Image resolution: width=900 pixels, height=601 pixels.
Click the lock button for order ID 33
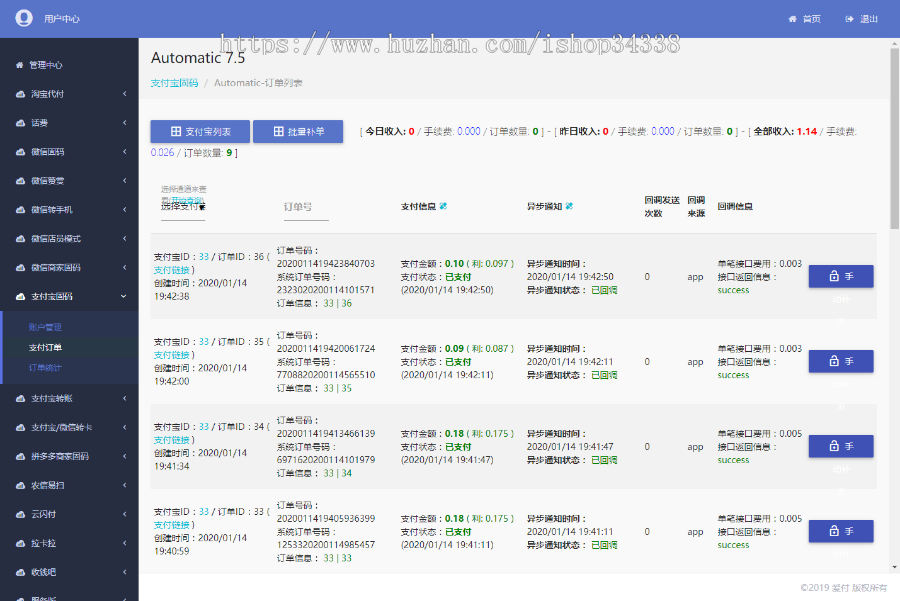pyautogui.click(x=840, y=531)
